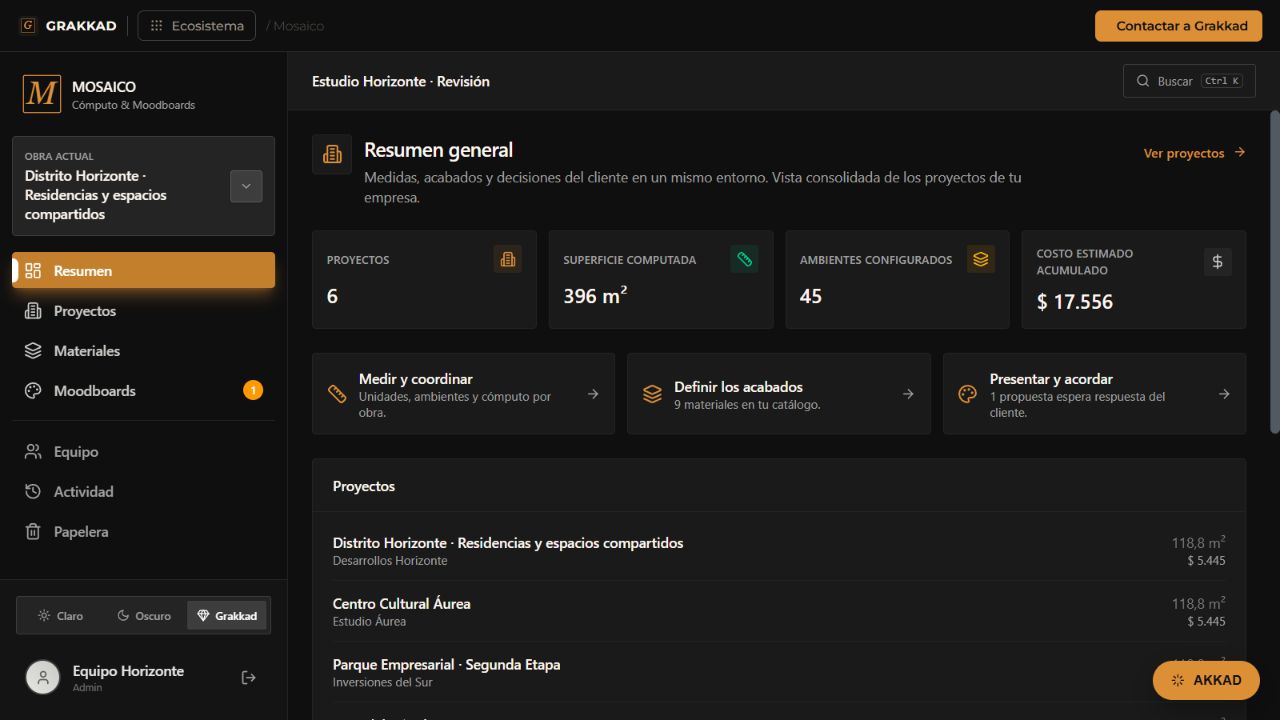Open Centro Cultural Áurea project row
1280x720 pixels.
pos(779,612)
